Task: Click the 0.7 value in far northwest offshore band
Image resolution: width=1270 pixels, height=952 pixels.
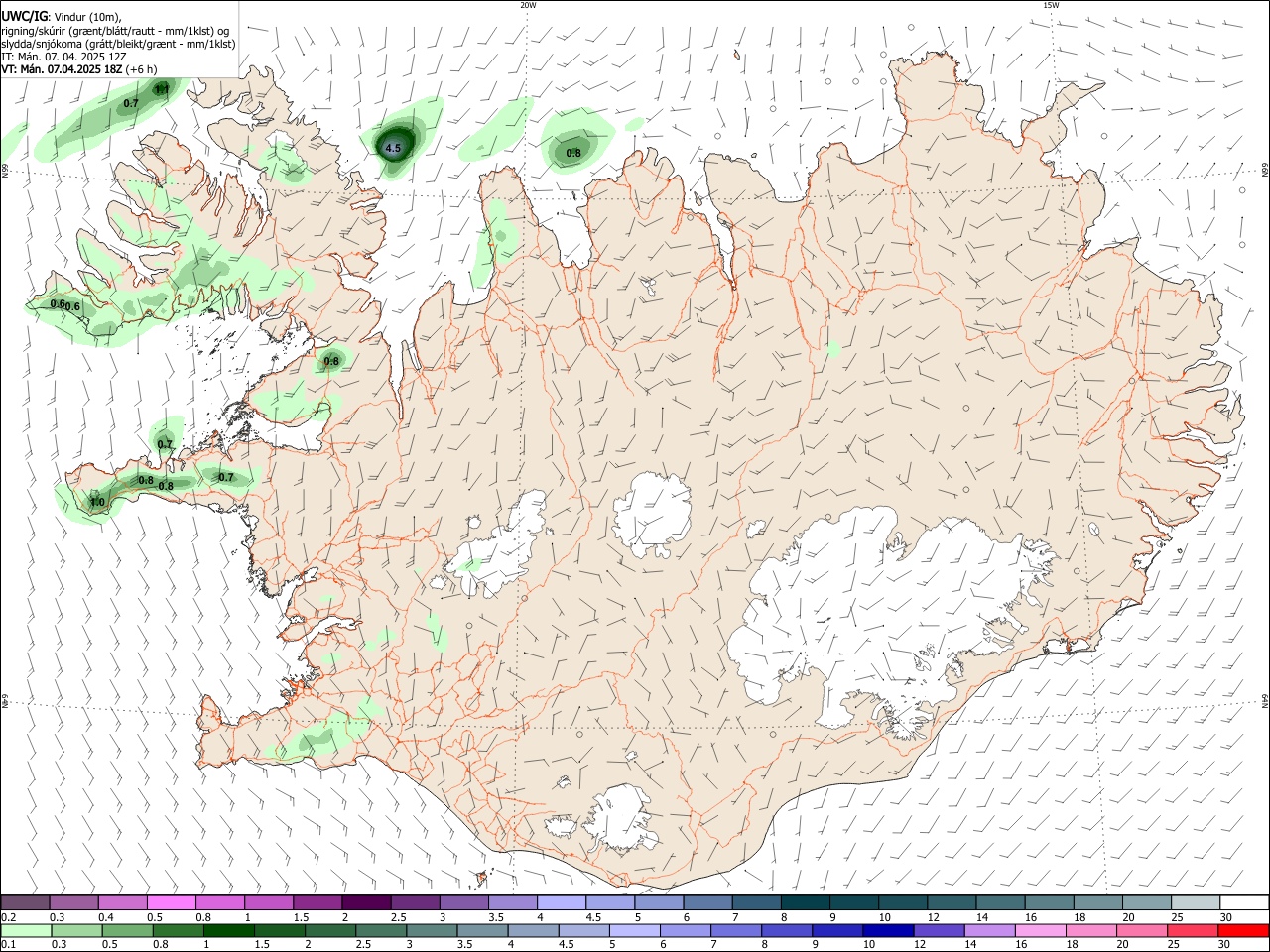Action: tap(131, 104)
